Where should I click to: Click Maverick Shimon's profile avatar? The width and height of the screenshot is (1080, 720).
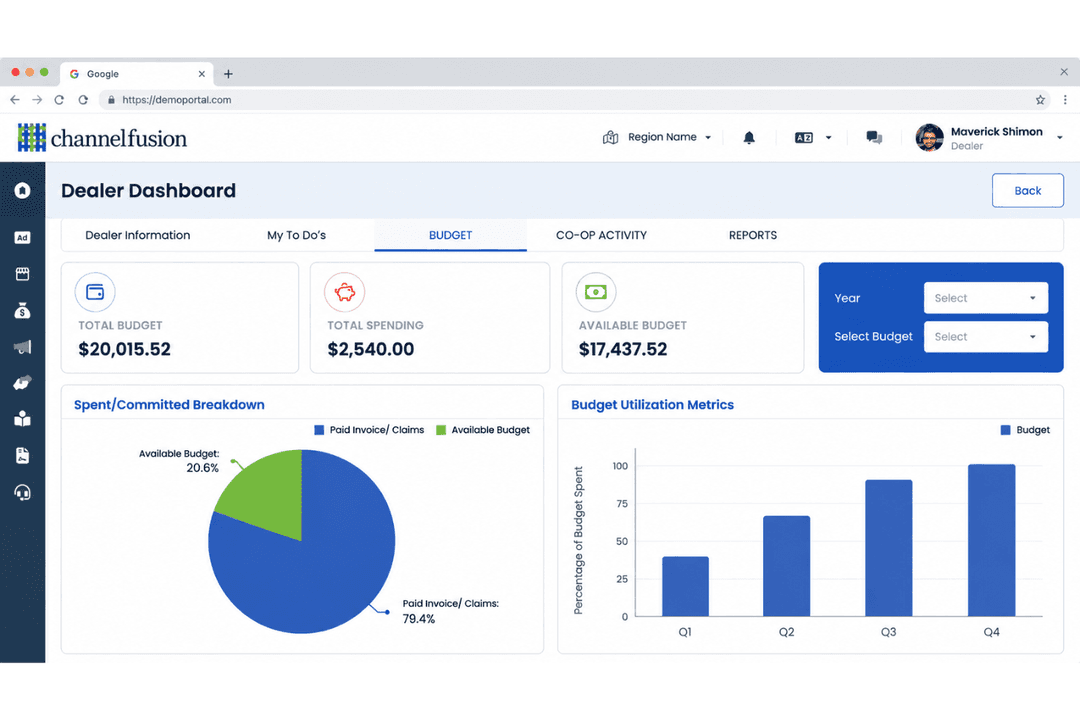pyautogui.click(x=929, y=138)
